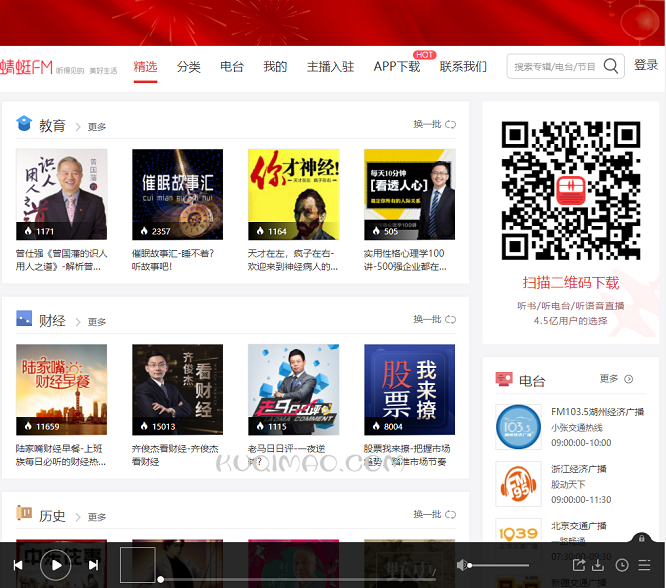Click the FM103.5湖州经济广播 station name

pyautogui.click(x=598, y=411)
